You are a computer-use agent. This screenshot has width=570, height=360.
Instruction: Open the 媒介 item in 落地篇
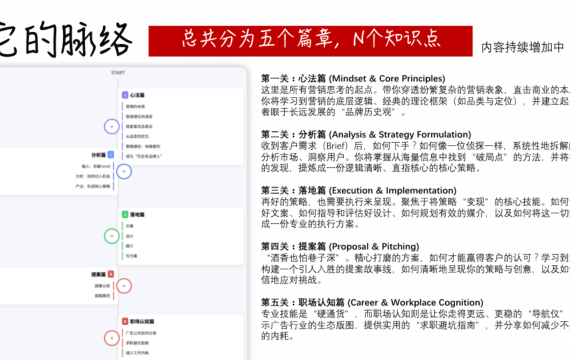coord(130,246)
